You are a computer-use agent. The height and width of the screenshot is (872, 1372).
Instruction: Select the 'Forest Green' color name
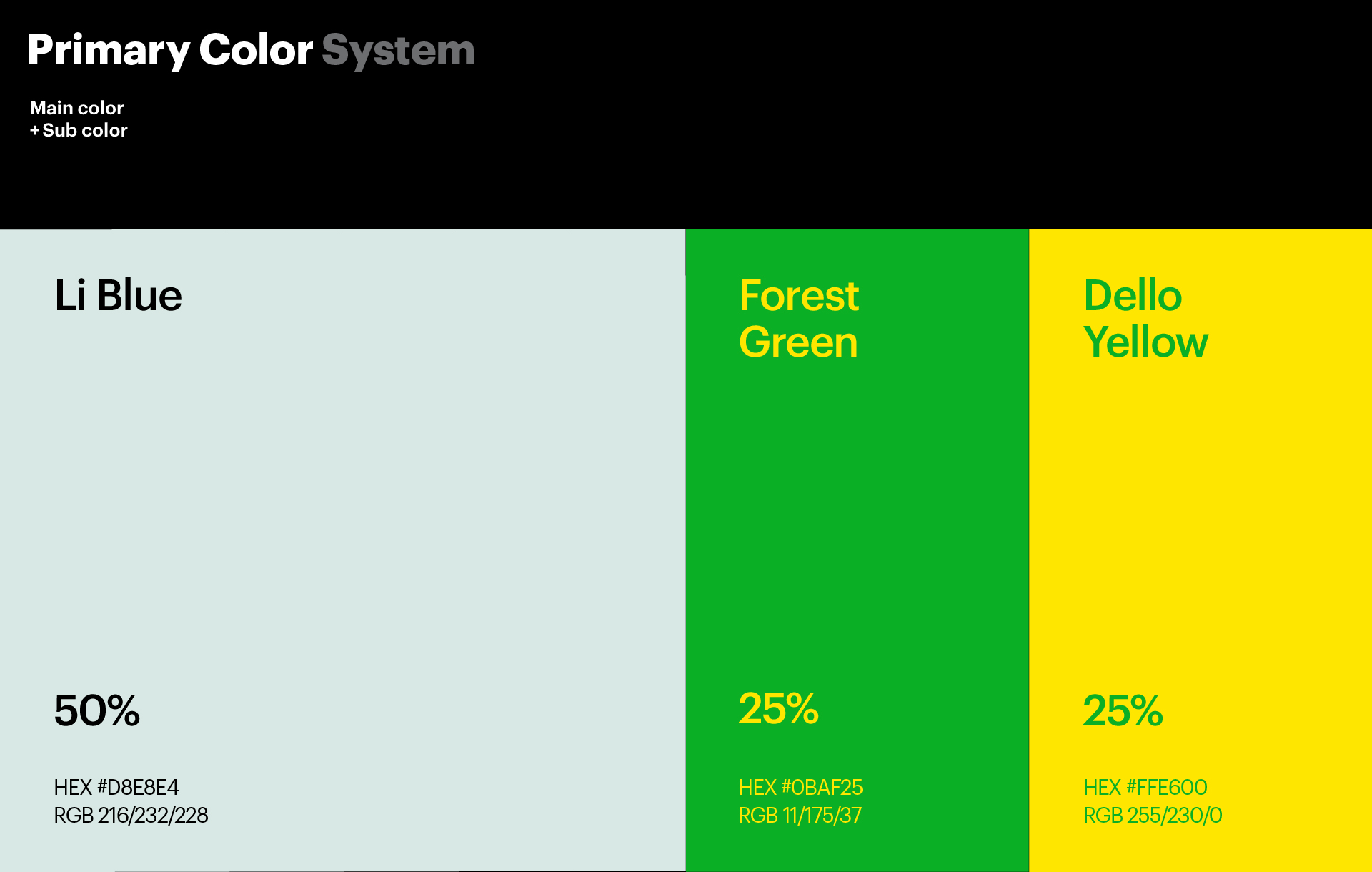point(799,319)
